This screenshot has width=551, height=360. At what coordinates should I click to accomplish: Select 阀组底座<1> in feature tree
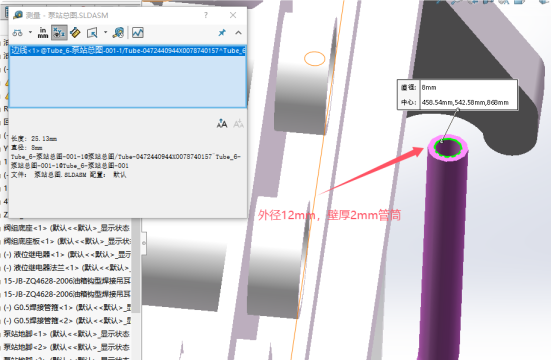[x=66, y=228]
